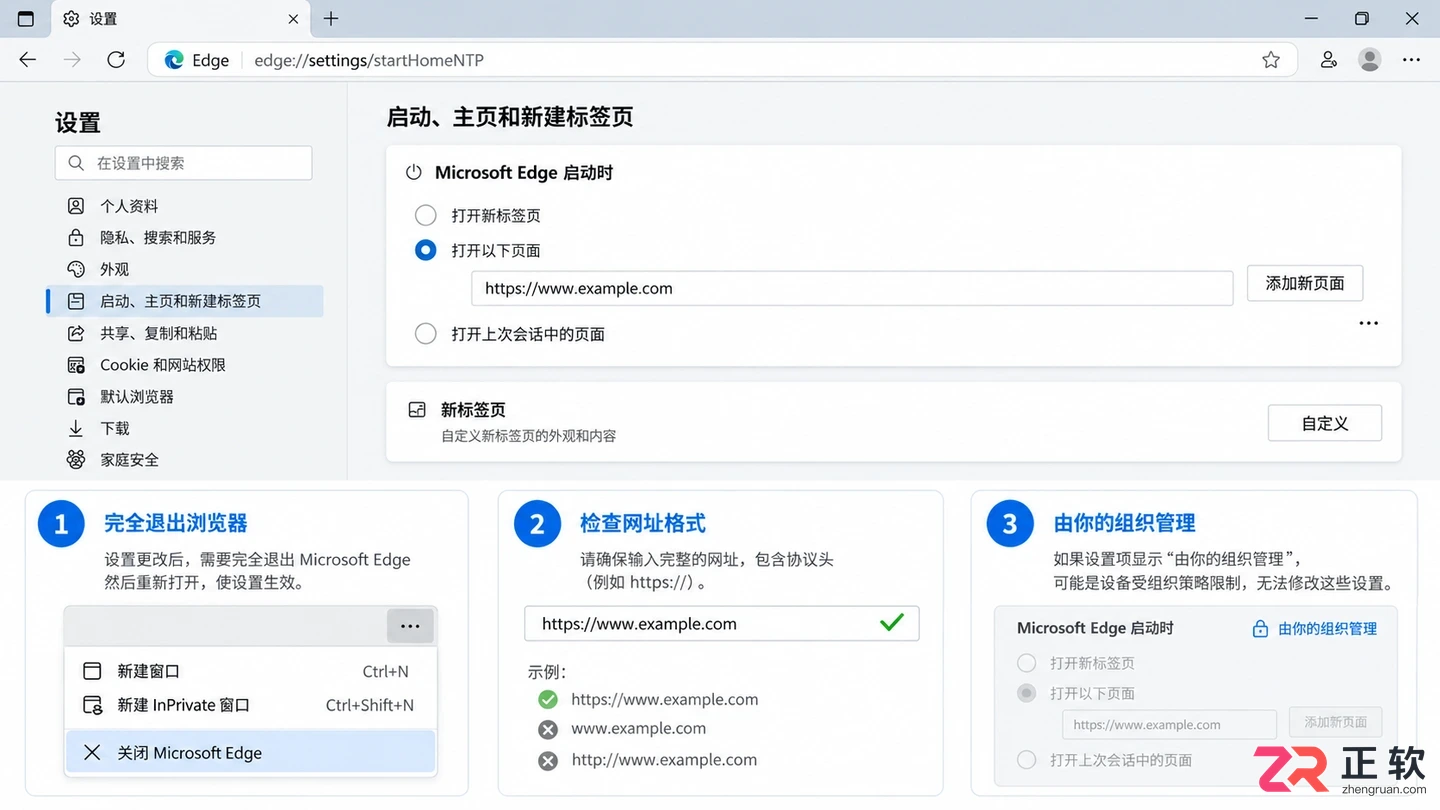Choose 关闭 Microsoft Edge menu entry
This screenshot has width=1440, height=810.
250,753
